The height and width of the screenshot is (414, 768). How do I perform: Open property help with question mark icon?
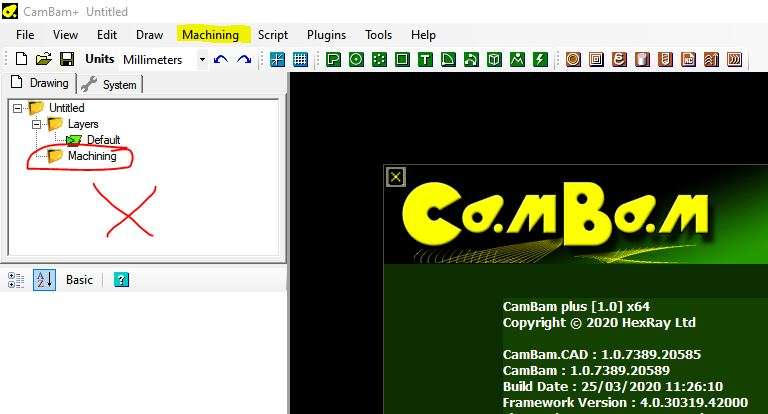point(121,280)
